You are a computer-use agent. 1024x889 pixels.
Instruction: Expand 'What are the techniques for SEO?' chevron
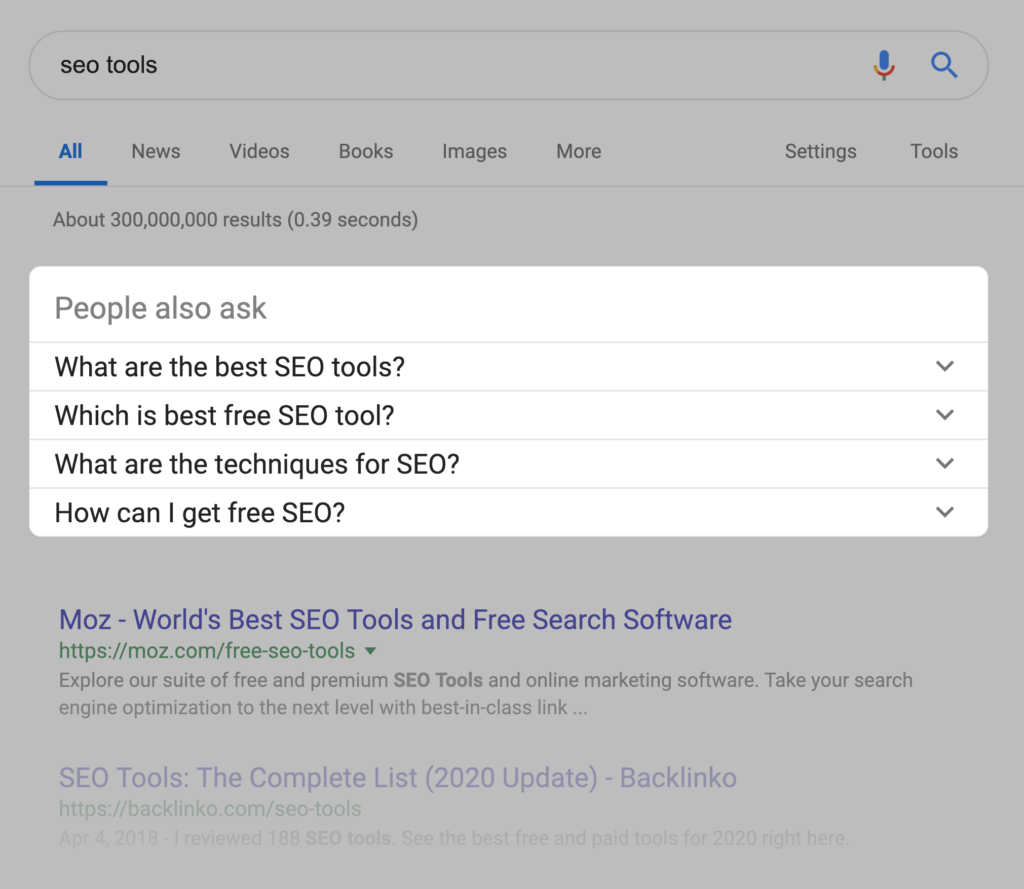pos(945,464)
